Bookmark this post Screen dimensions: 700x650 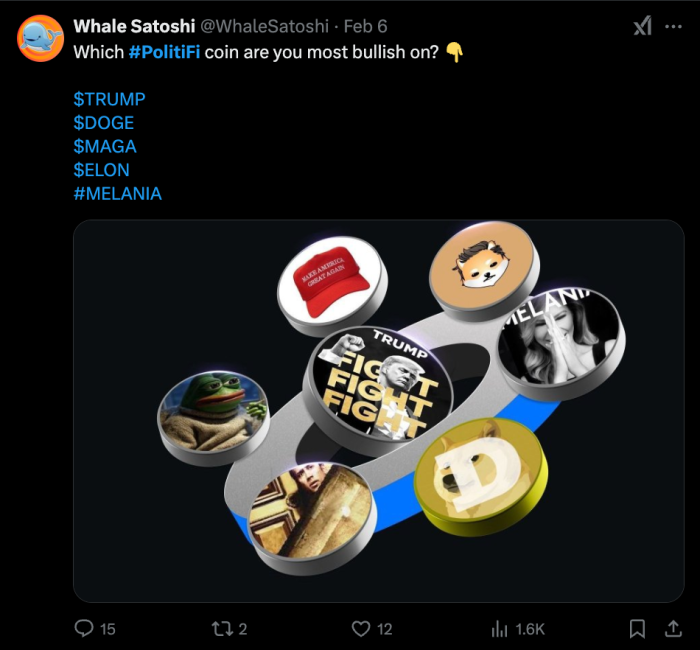pyautogui.click(x=637, y=629)
